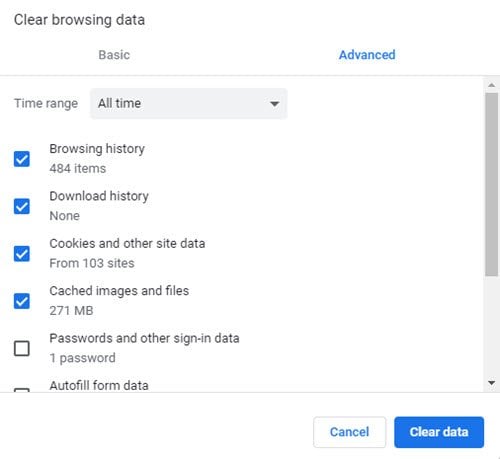The image size is (500, 459).
Task: Click the scrollbar up arrow
Action: [491, 85]
